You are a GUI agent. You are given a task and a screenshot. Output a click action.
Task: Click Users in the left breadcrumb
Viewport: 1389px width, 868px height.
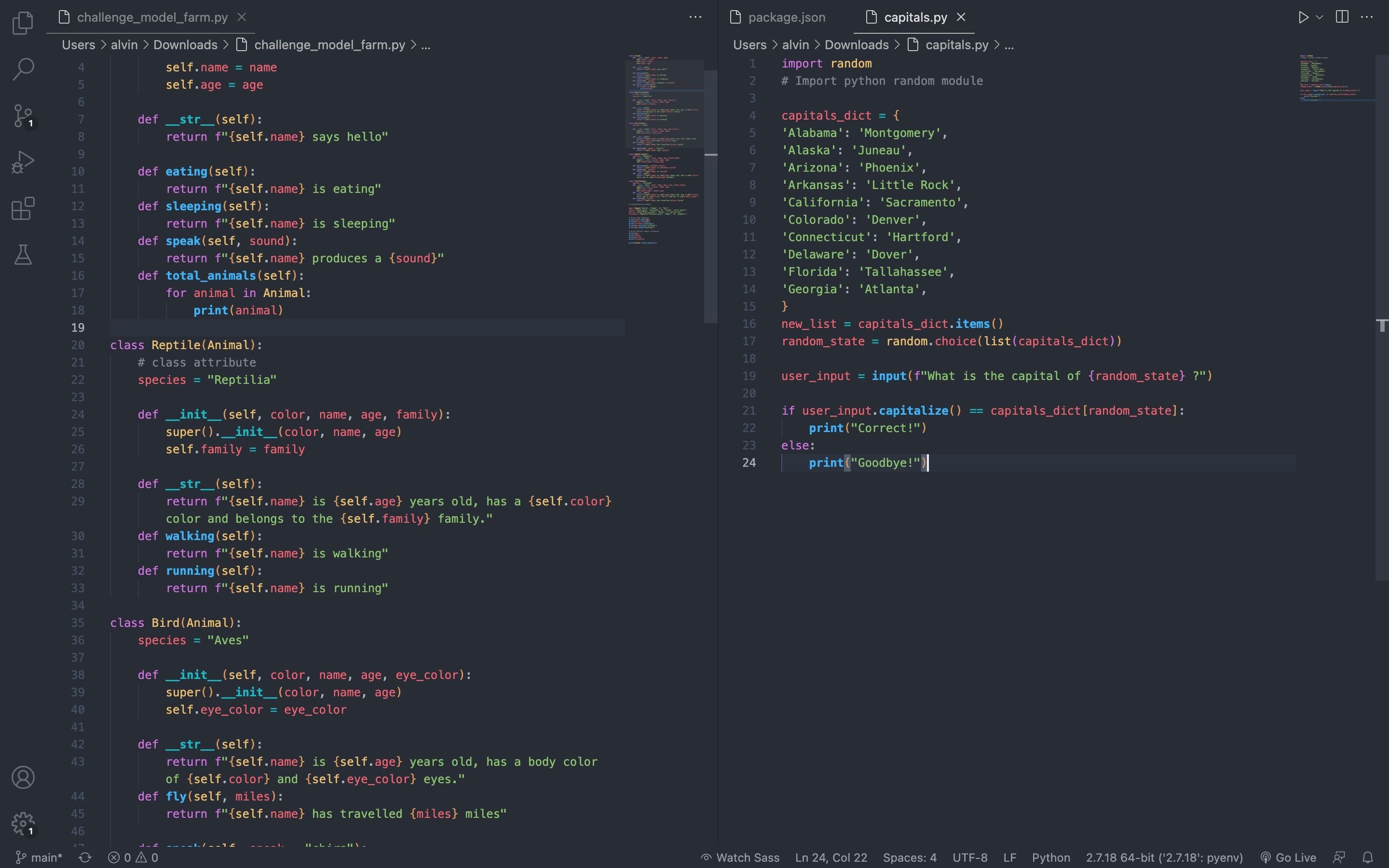pyautogui.click(x=79, y=45)
